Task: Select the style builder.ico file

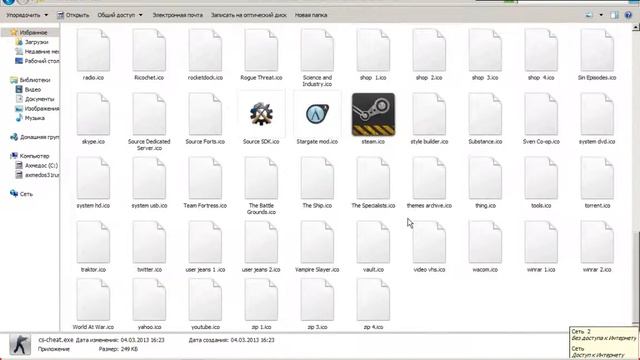Action: point(429,118)
